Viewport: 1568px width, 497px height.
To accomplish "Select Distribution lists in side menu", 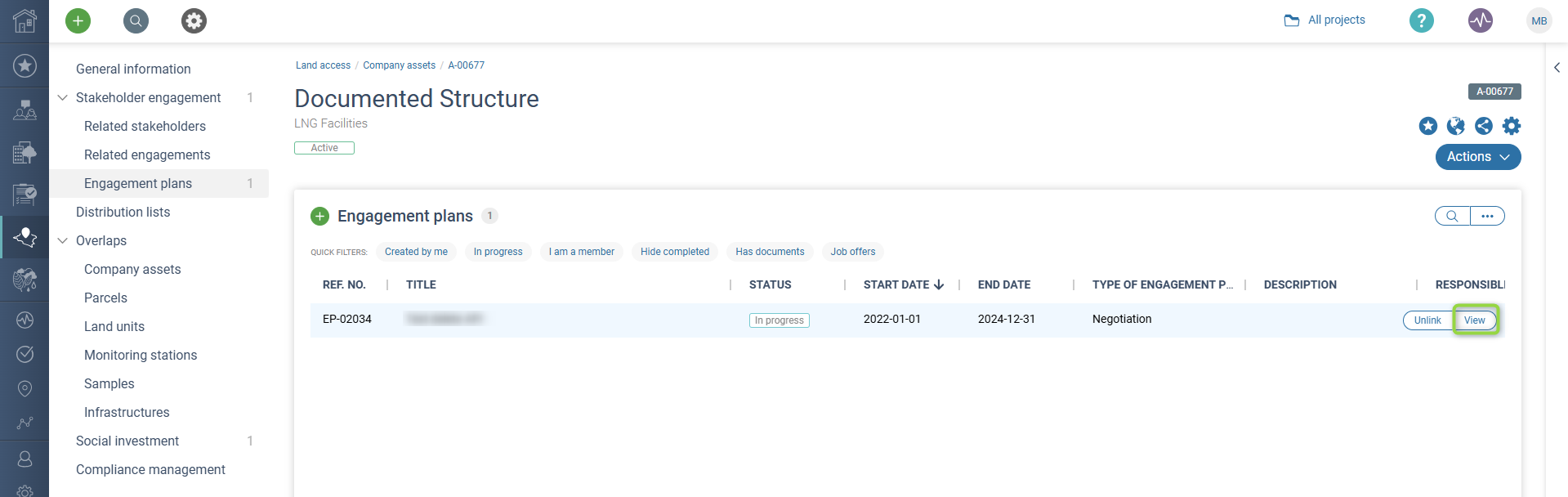I will [123, 212].
